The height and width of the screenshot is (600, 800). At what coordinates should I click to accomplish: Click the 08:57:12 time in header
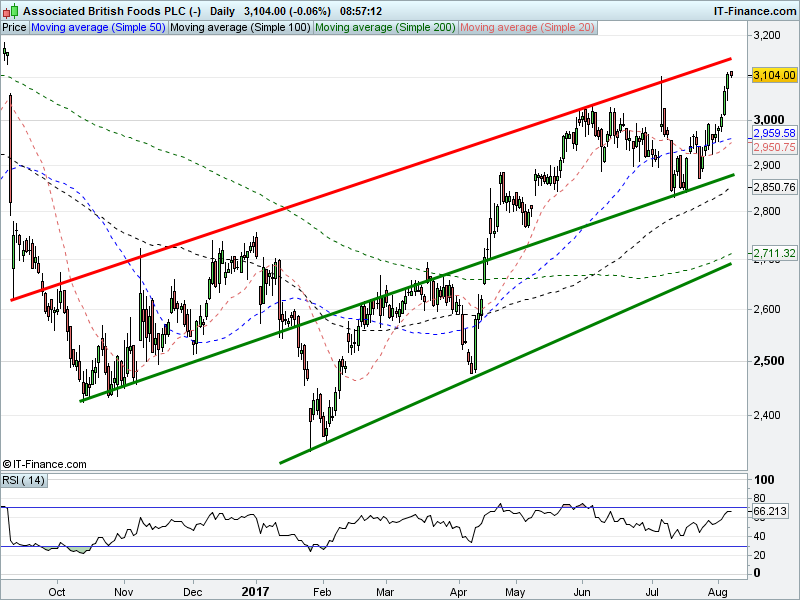361,11
